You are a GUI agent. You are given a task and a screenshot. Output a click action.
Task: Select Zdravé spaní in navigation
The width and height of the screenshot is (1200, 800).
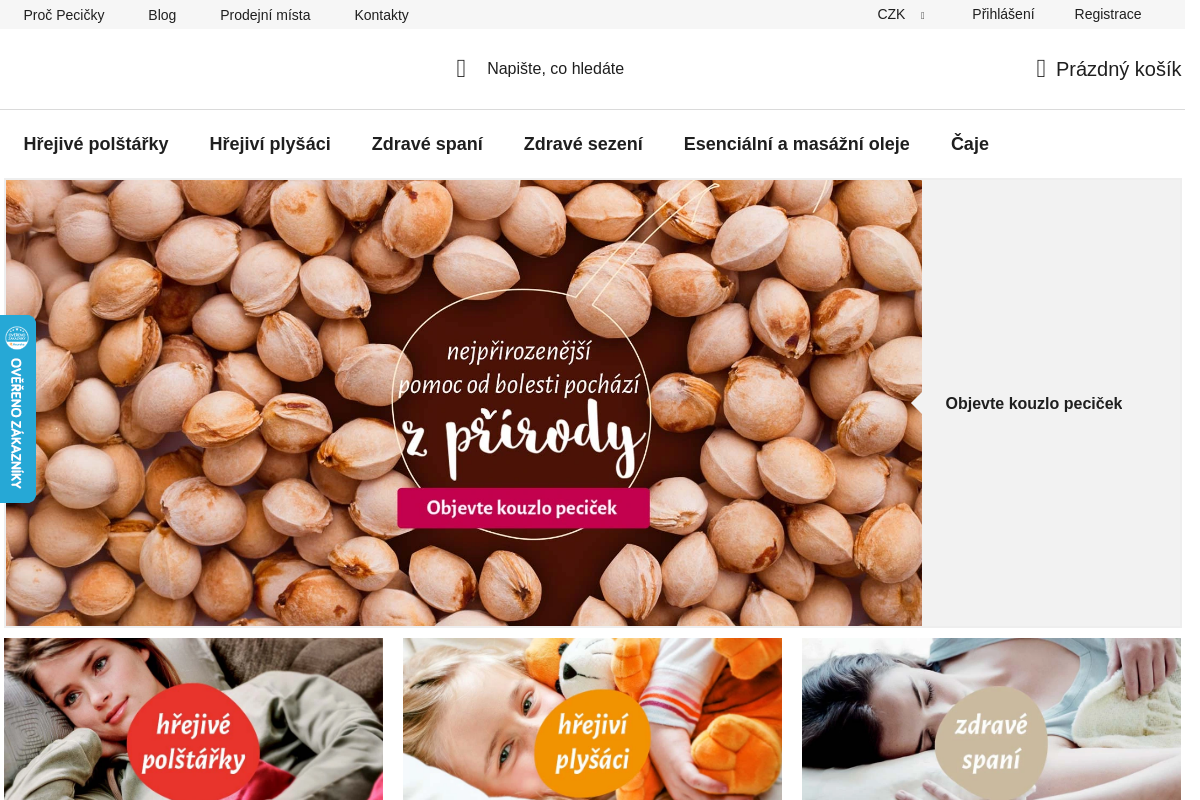pos(427,144)
